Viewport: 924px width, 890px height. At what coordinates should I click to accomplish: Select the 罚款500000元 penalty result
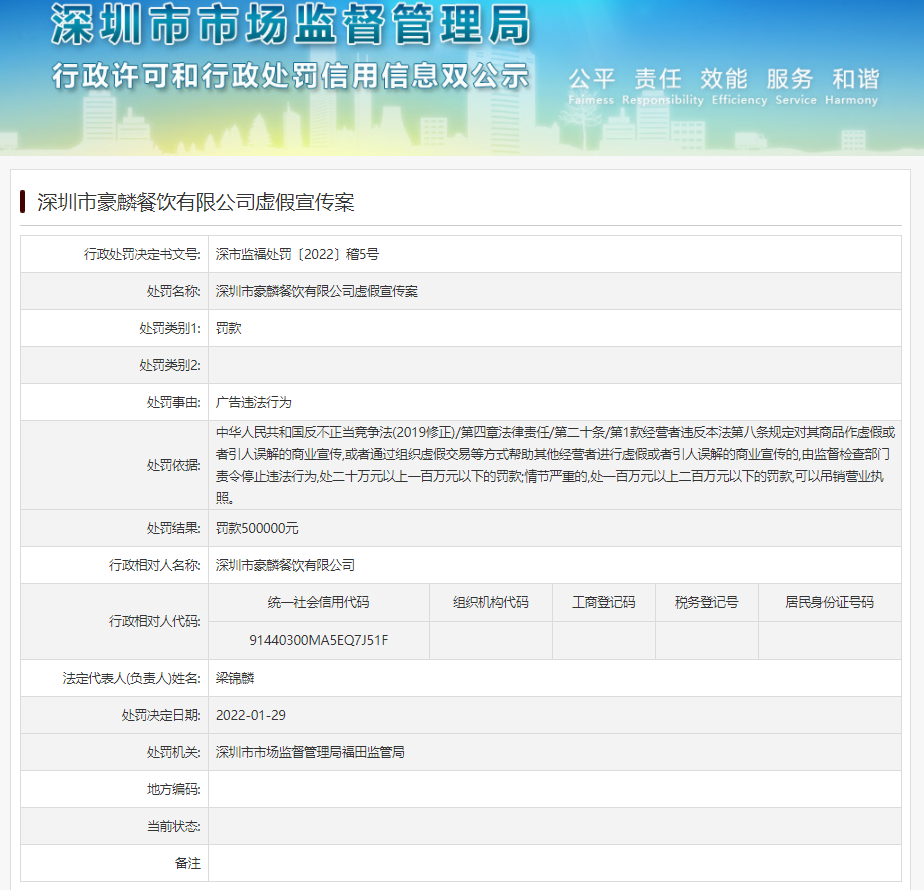(x=257, y=528)
